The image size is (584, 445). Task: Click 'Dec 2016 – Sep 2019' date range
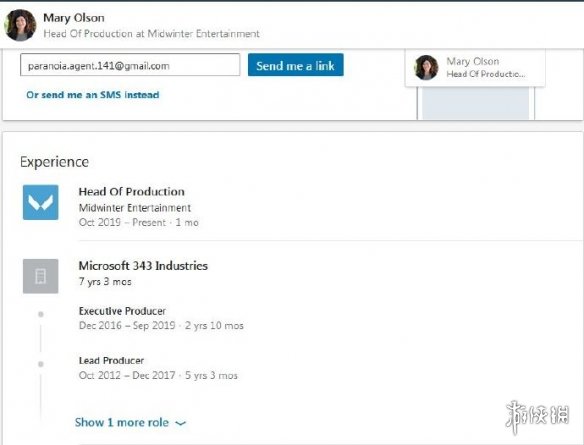(127, 325)
